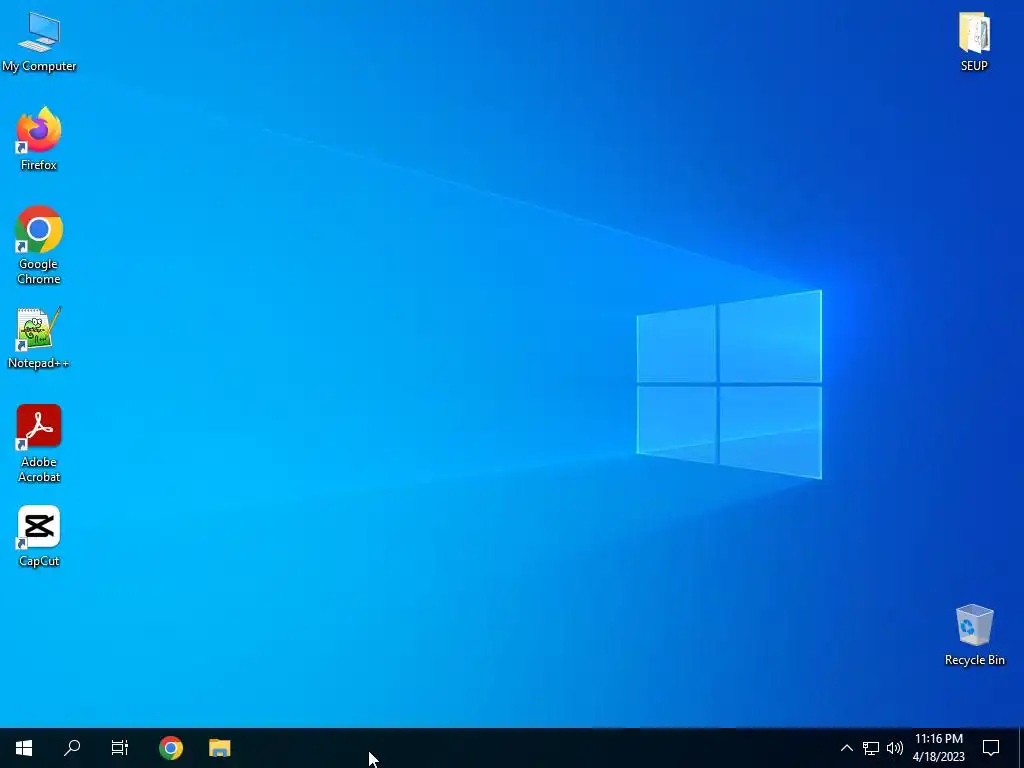
Task: Select the Recycle Bin icon
Action: [x=974, y=635]
